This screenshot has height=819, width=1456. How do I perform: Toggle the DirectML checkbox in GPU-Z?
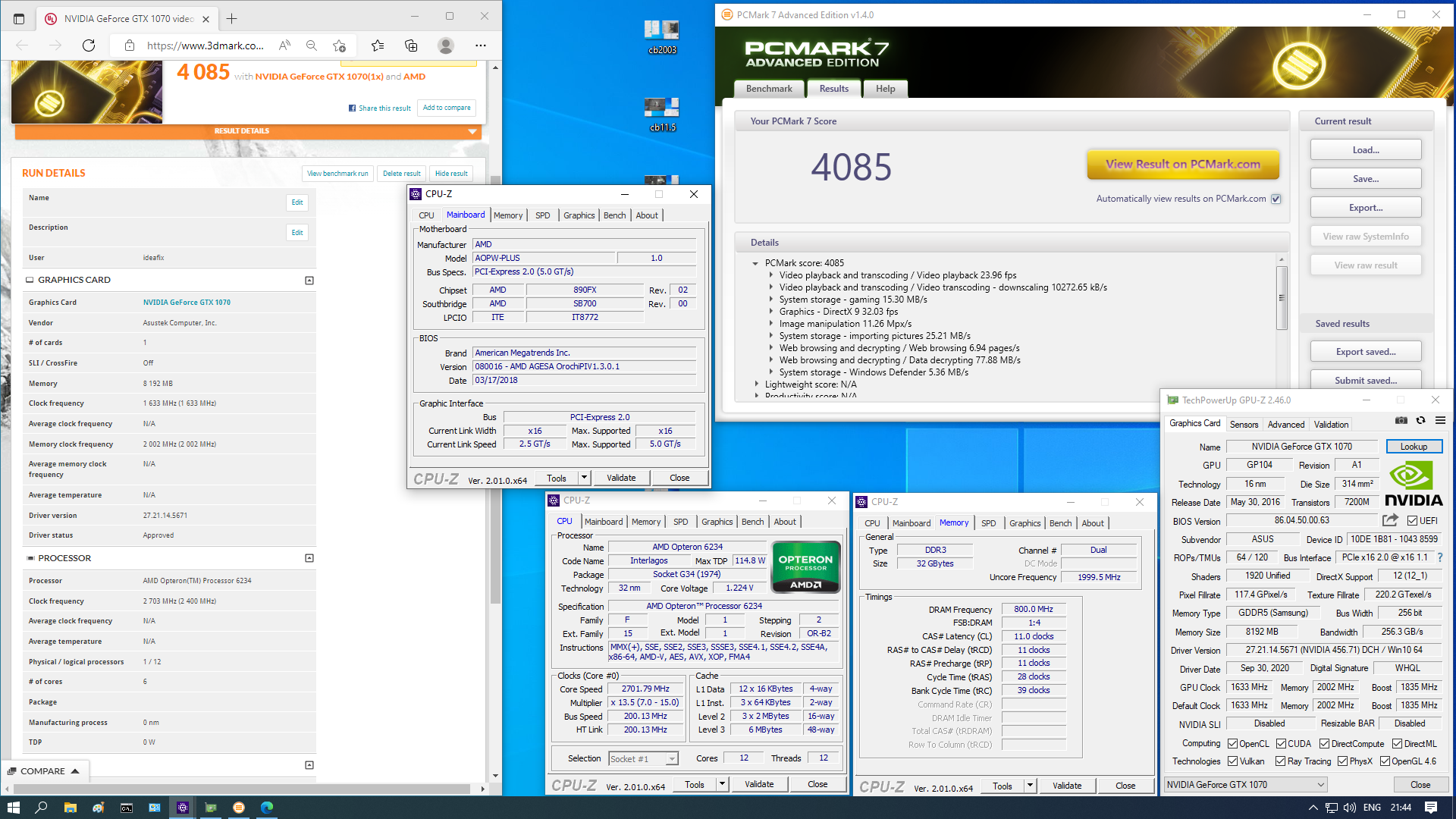(1397, 744)
